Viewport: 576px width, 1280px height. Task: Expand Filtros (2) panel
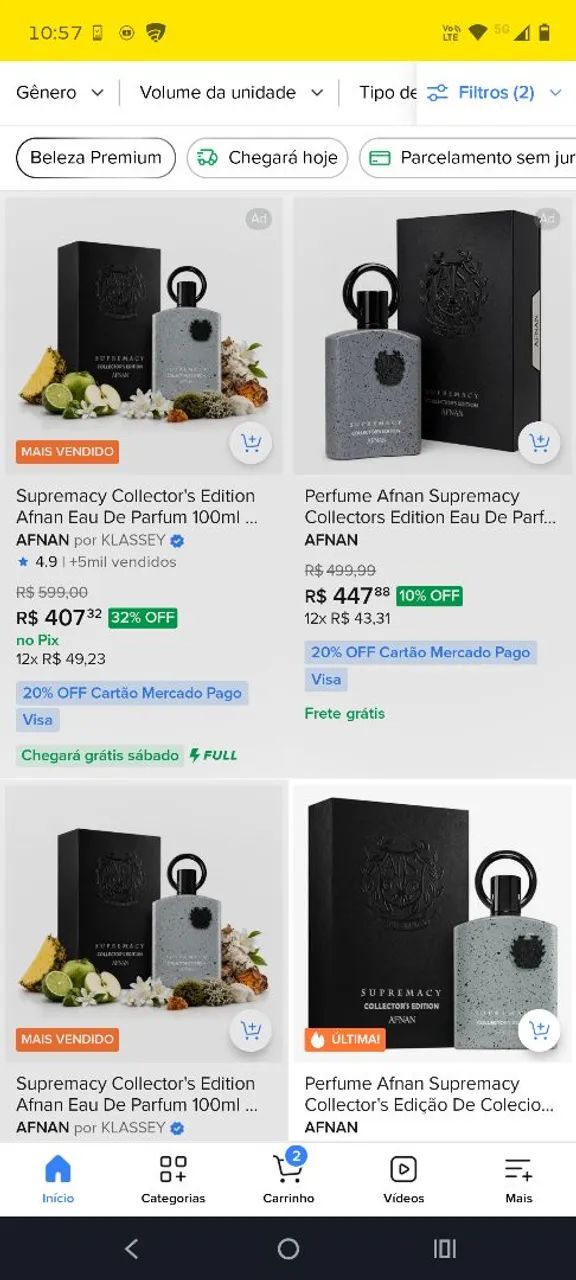coord(495,93)
